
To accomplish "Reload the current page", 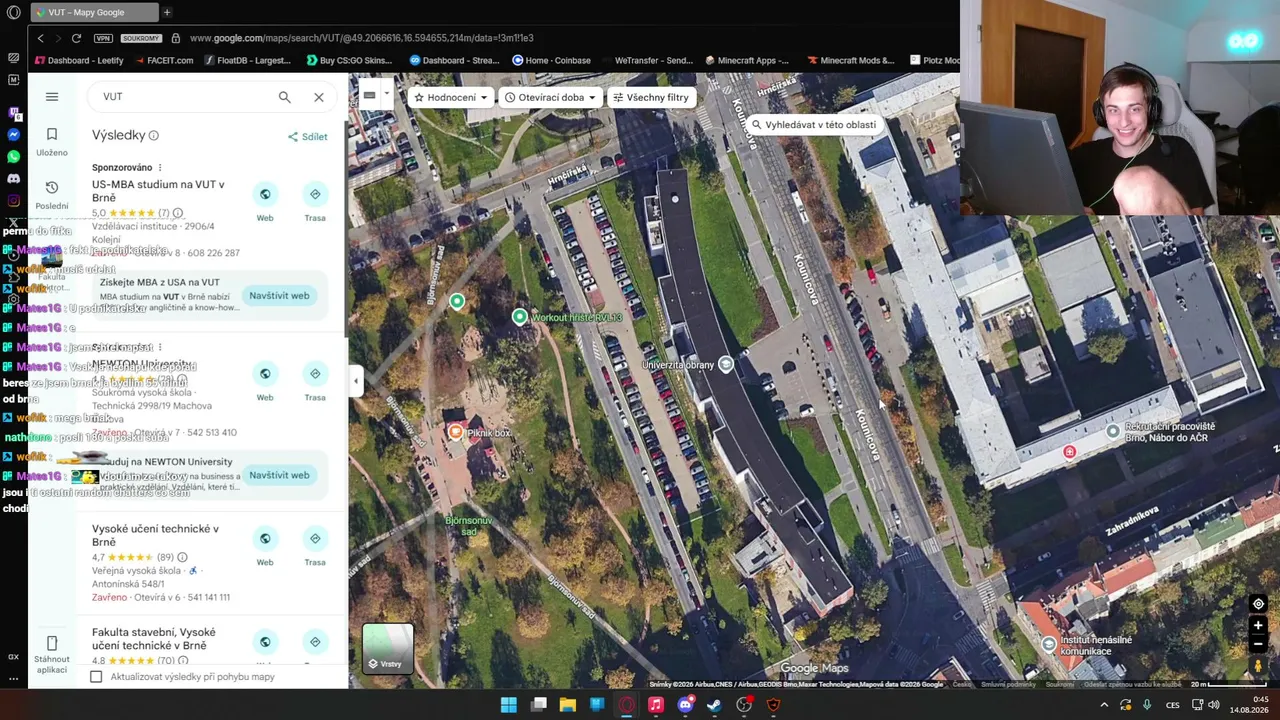I will click(x=76, y=38).
